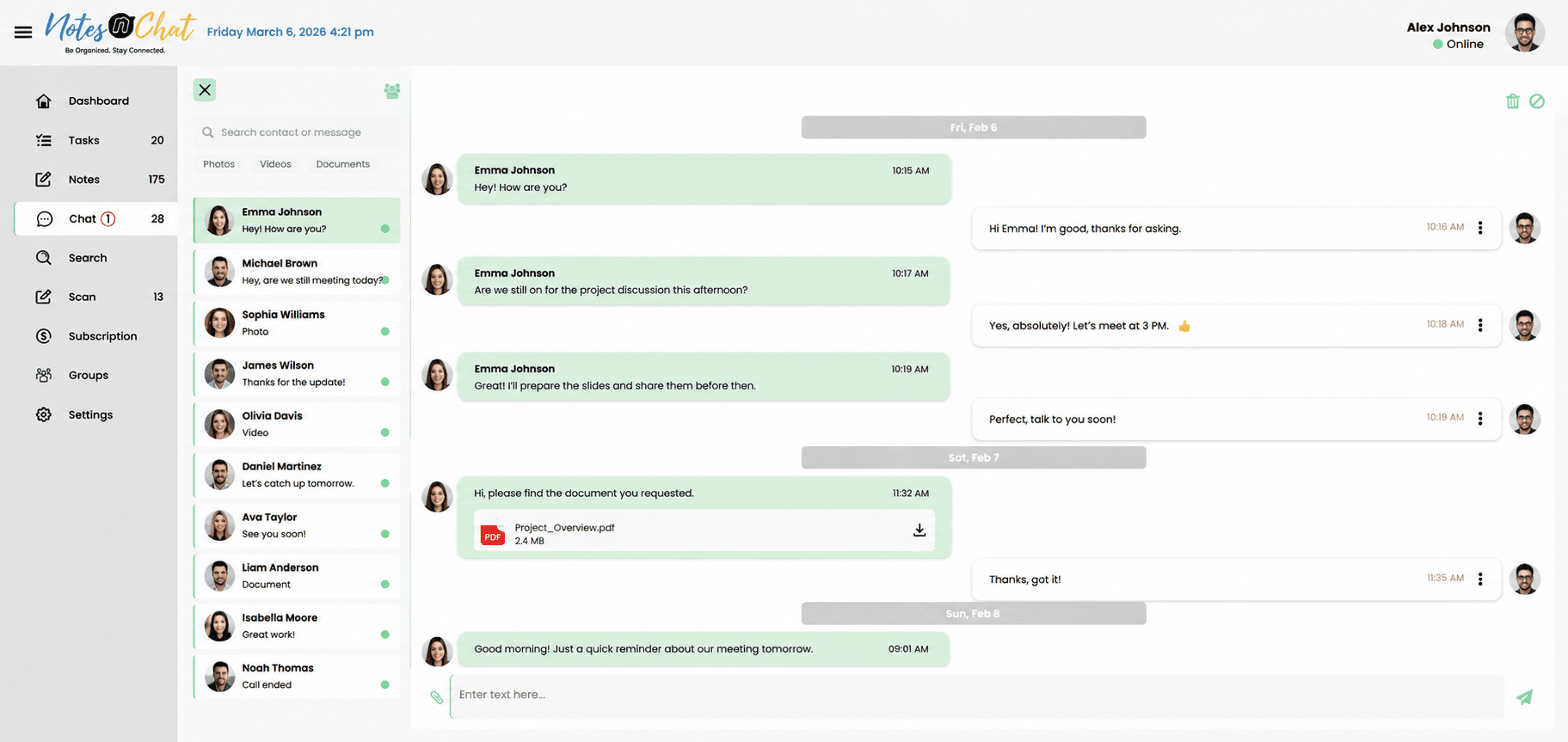Open Olivia Davis conversation
Image resolution: width=1568 pixels, height=742 pixels.
tap(297, 424)
